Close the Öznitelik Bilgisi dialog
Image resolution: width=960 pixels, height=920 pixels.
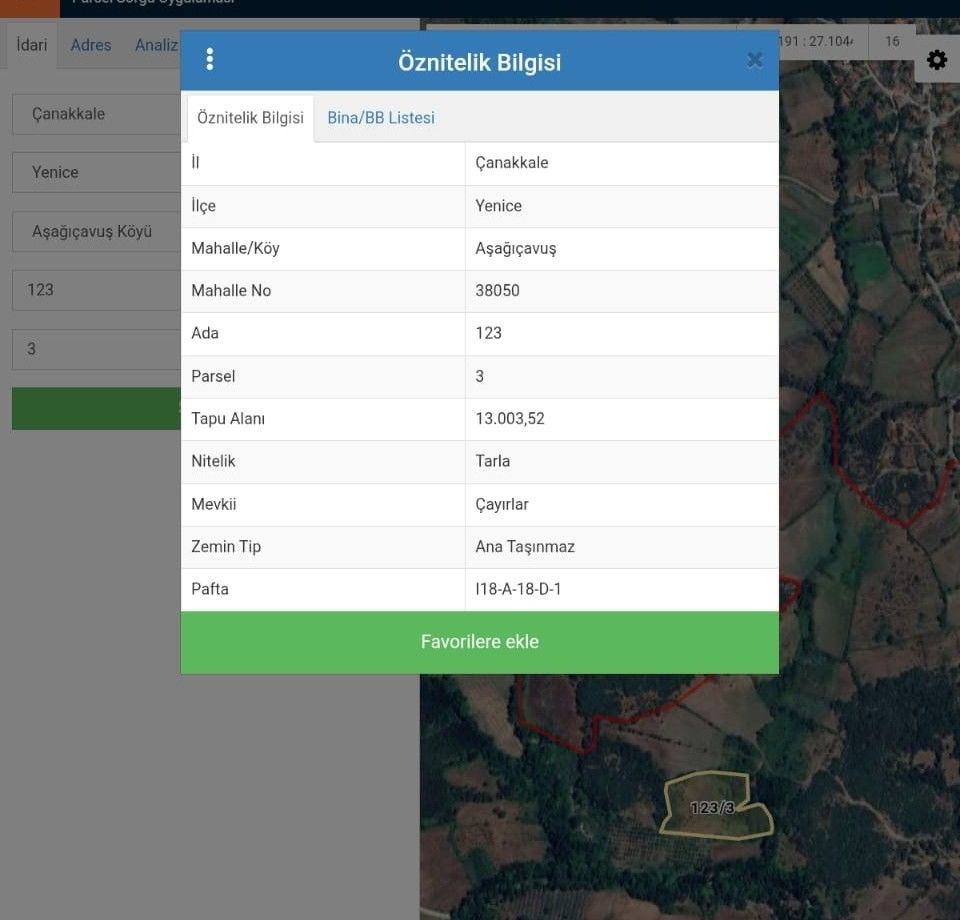755,60
